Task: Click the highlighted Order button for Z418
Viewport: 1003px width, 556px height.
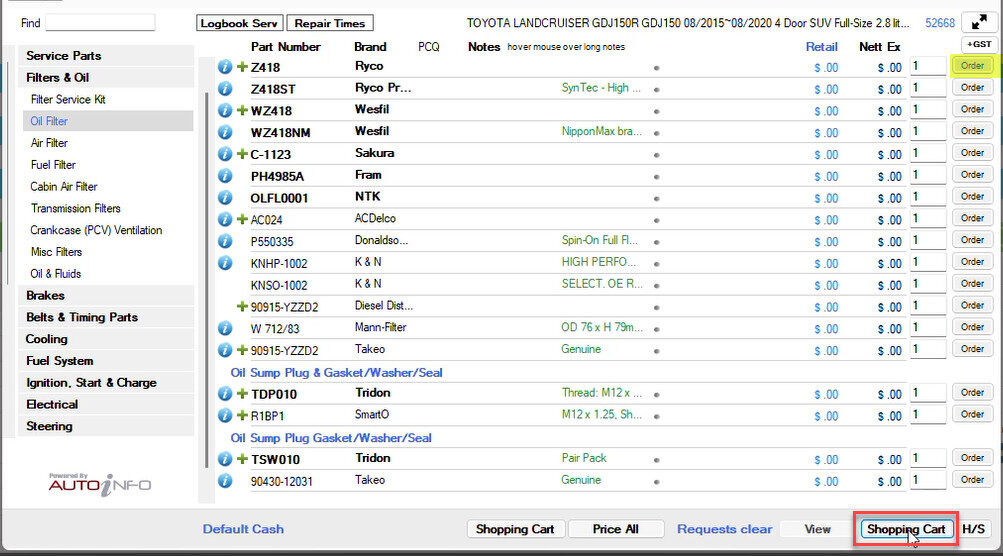Action: coord(972,65)
